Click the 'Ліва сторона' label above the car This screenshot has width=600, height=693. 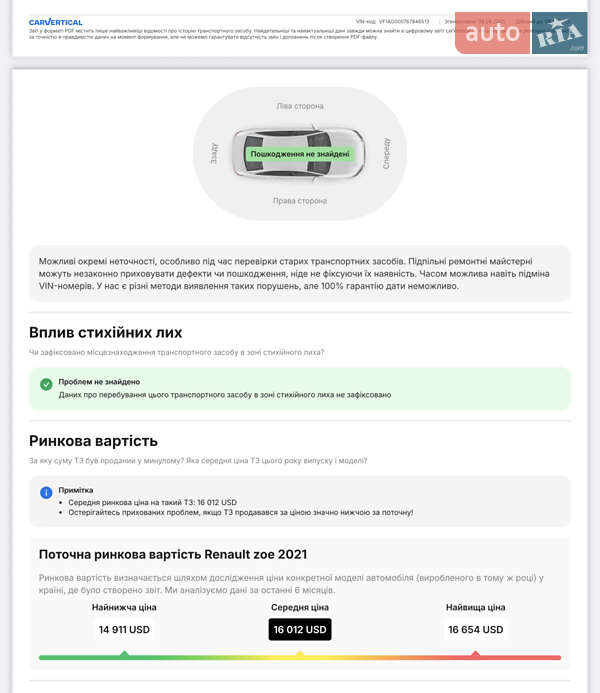pos(300,106)
